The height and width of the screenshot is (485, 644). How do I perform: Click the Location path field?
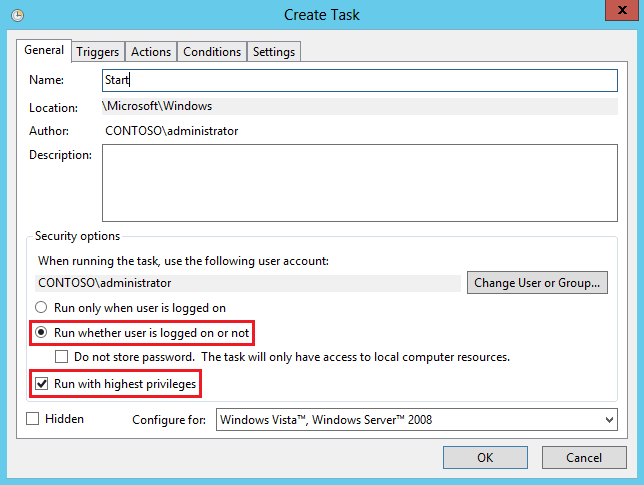[x=360, y=106]
